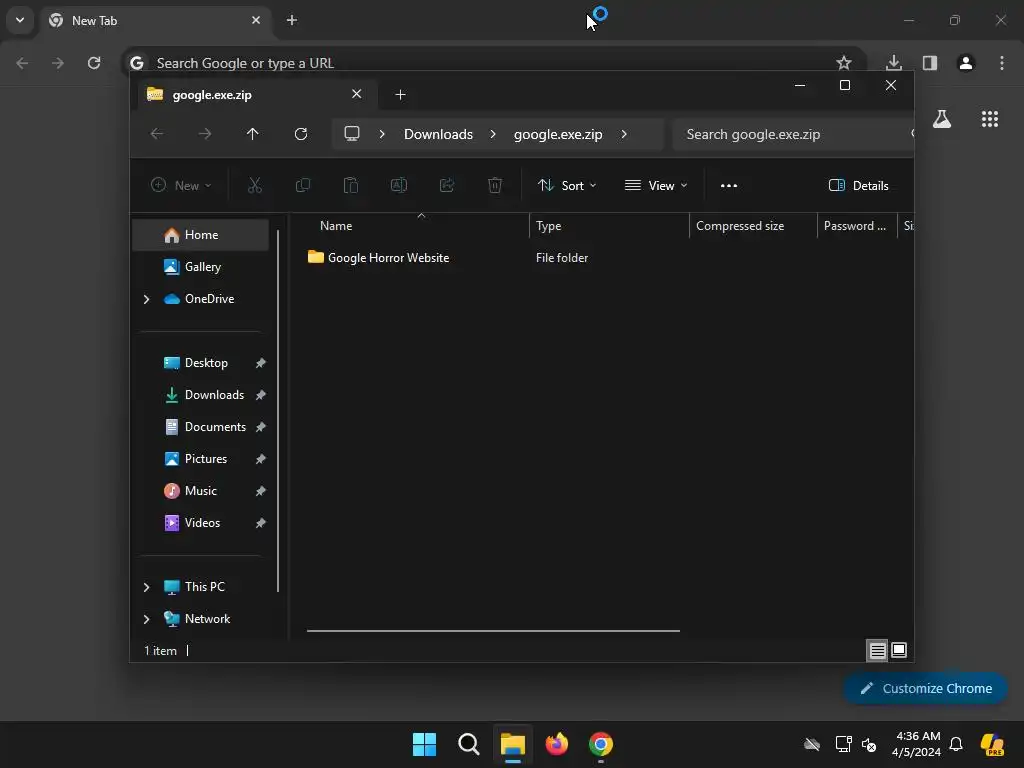Go forward in Explorer navigation

[x=205, y=134]
